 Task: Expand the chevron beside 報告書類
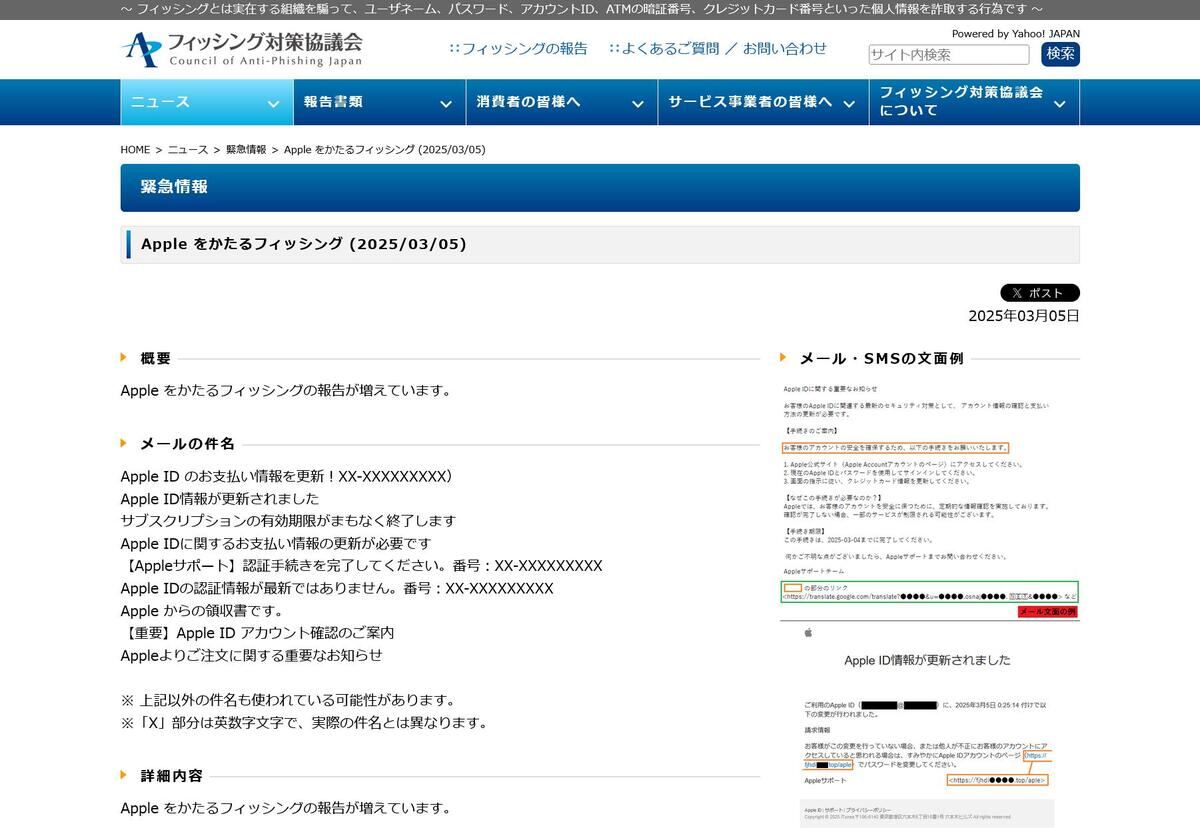tap(446, 103)
